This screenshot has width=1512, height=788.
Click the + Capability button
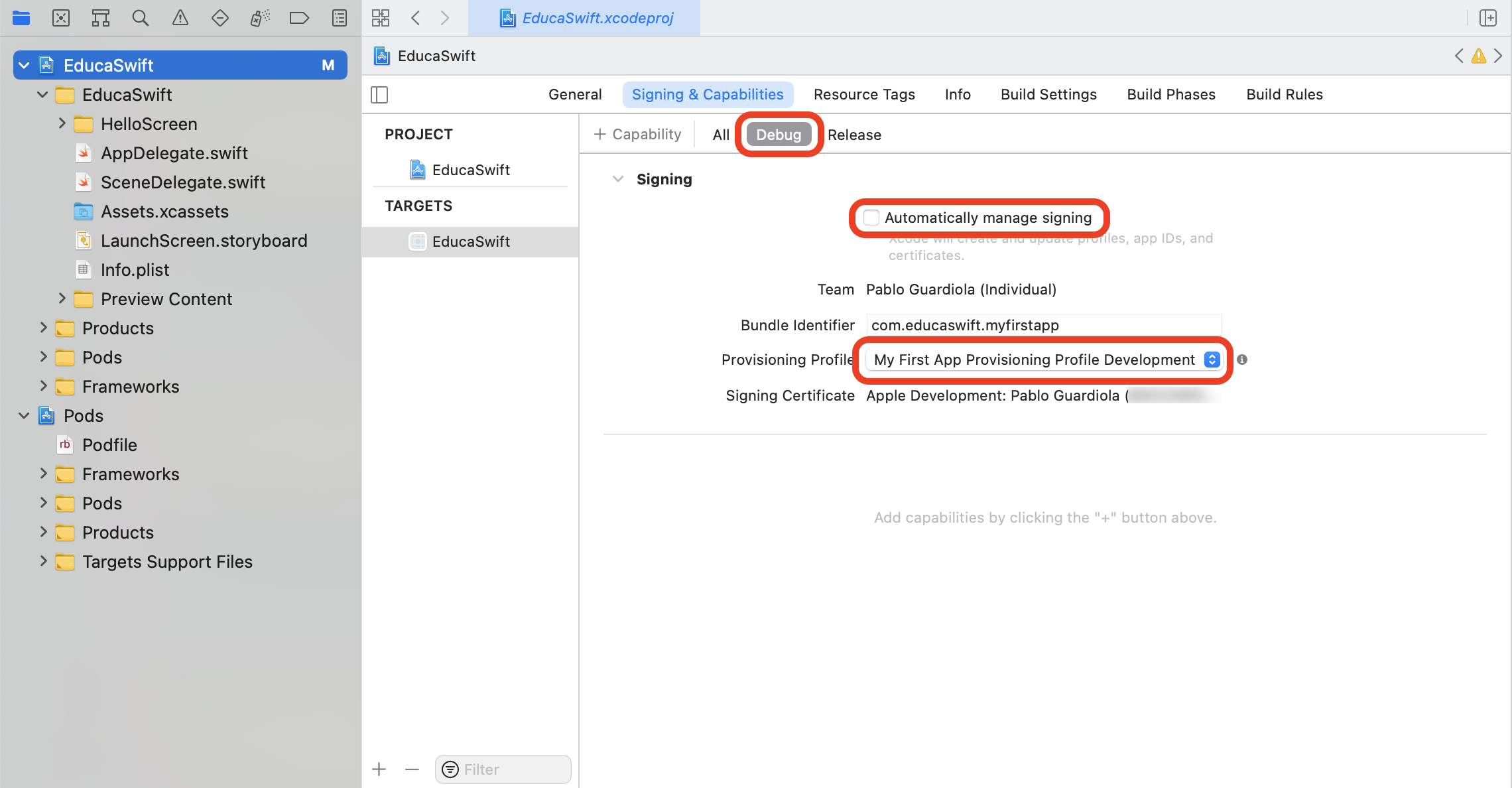point(637,135)
